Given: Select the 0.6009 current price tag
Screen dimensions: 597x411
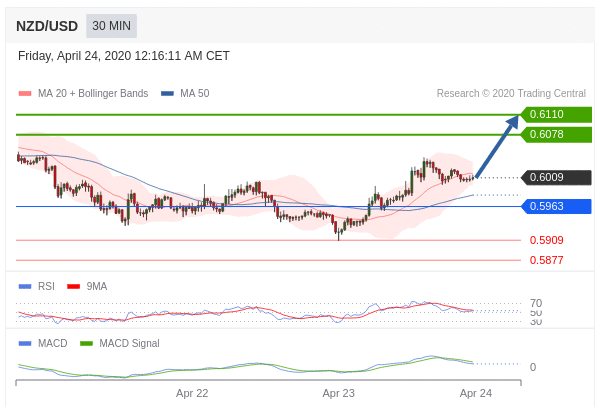Looking at the screenshot, I should (x=555, y=178).
